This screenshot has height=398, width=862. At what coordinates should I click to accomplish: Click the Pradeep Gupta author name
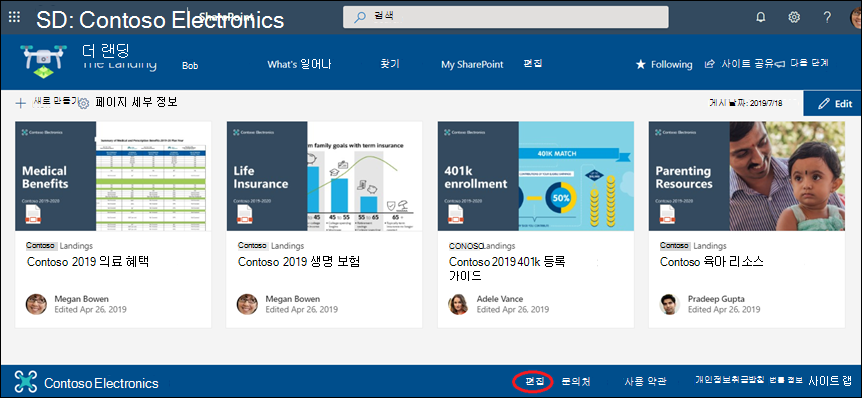(716, 299)
